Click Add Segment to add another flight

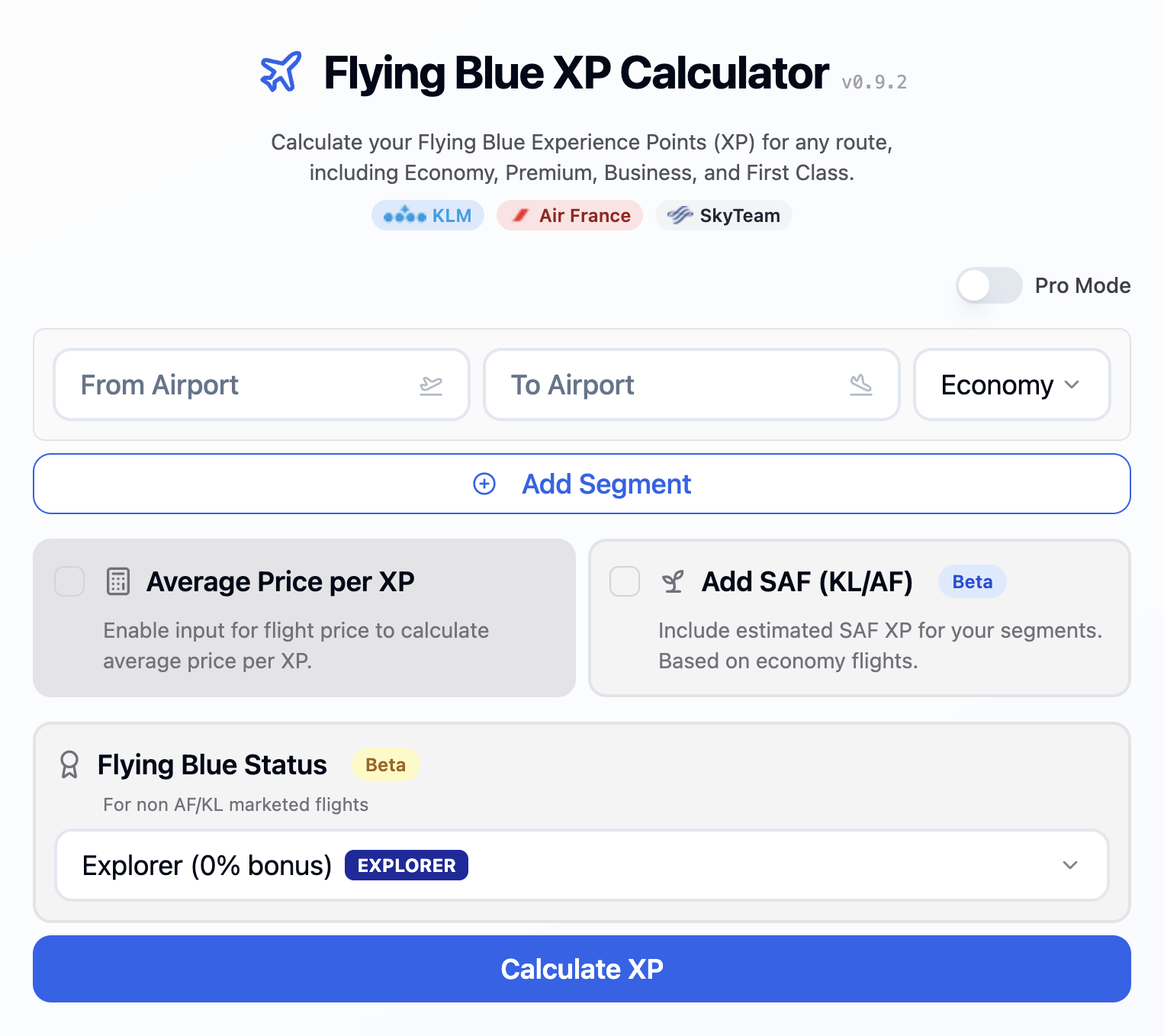pyautogui.click(x=606, y=484)
